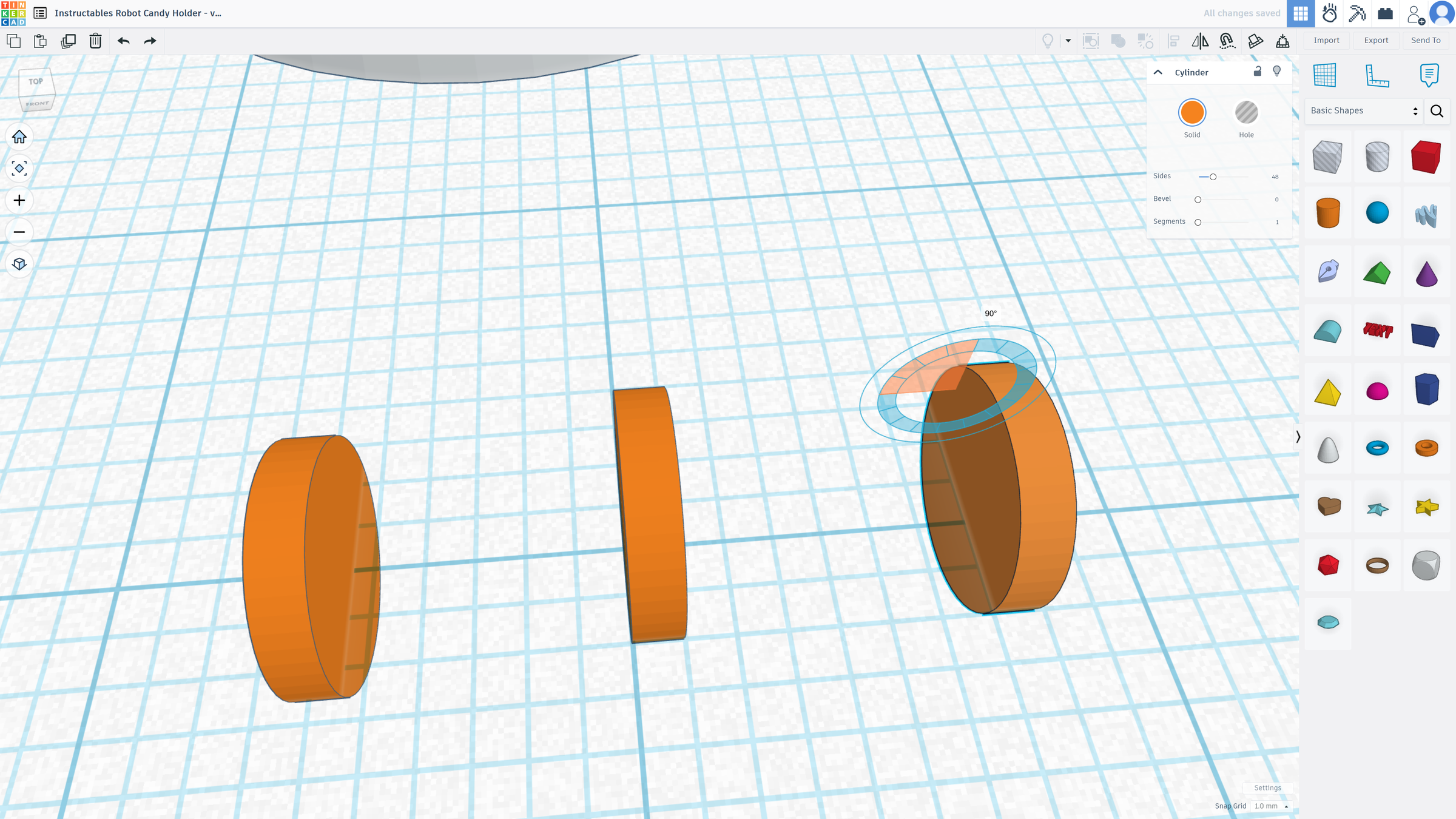This screenshot has height=819, width=1456.
Task: Open the visibility dropdown arrow
Action: (x=1068, y=41)
